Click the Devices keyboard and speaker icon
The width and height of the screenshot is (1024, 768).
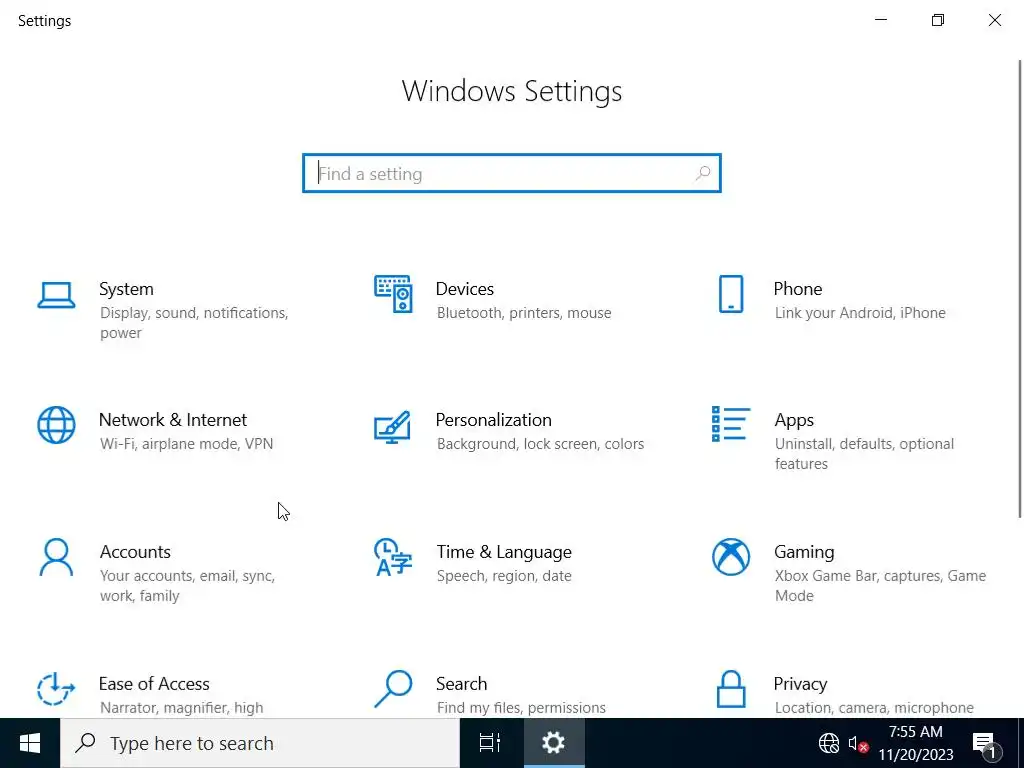(x=393, y=294)
